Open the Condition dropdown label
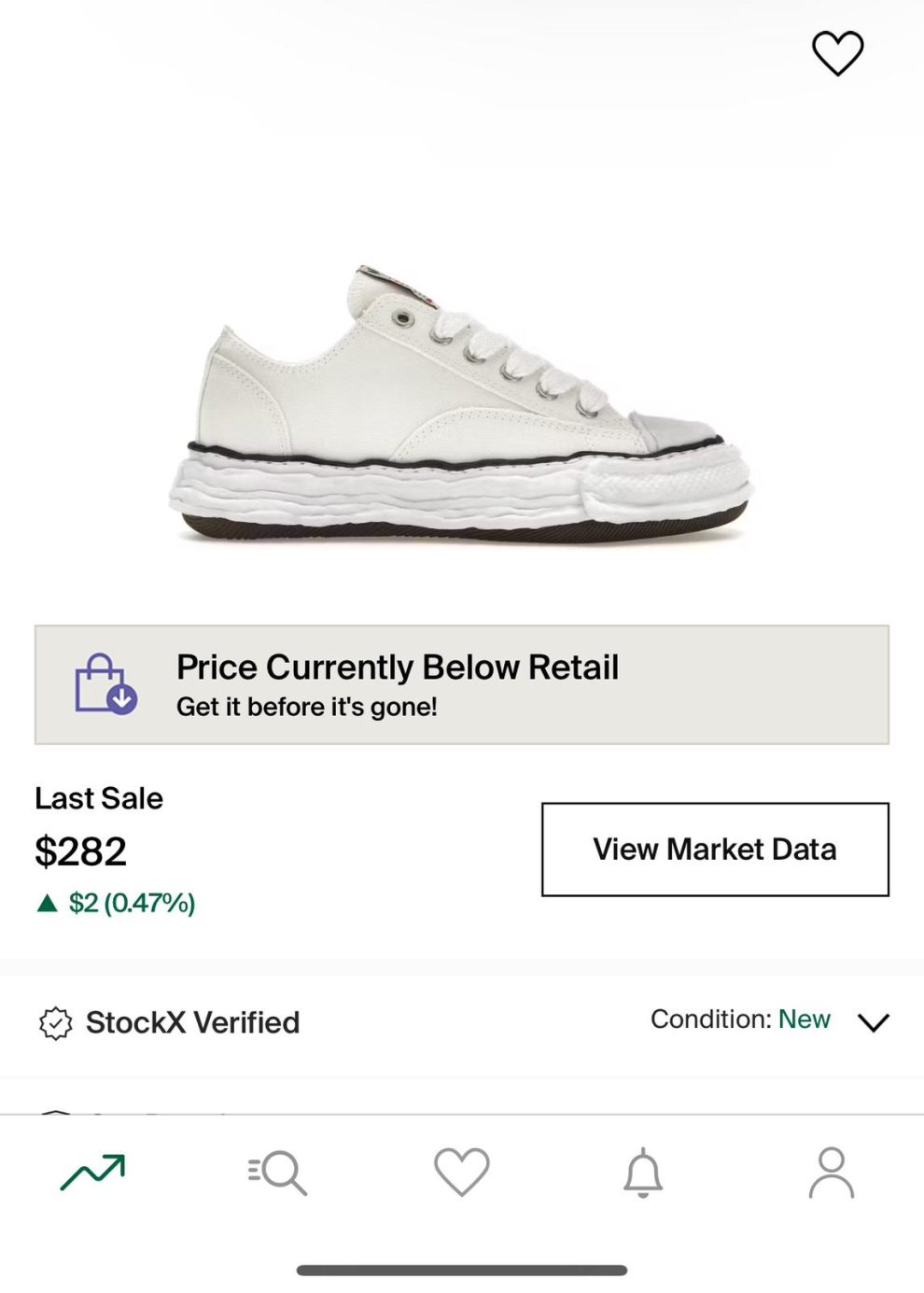Viewport: 924px width, 1293px height. click(x=710, y=1019)
